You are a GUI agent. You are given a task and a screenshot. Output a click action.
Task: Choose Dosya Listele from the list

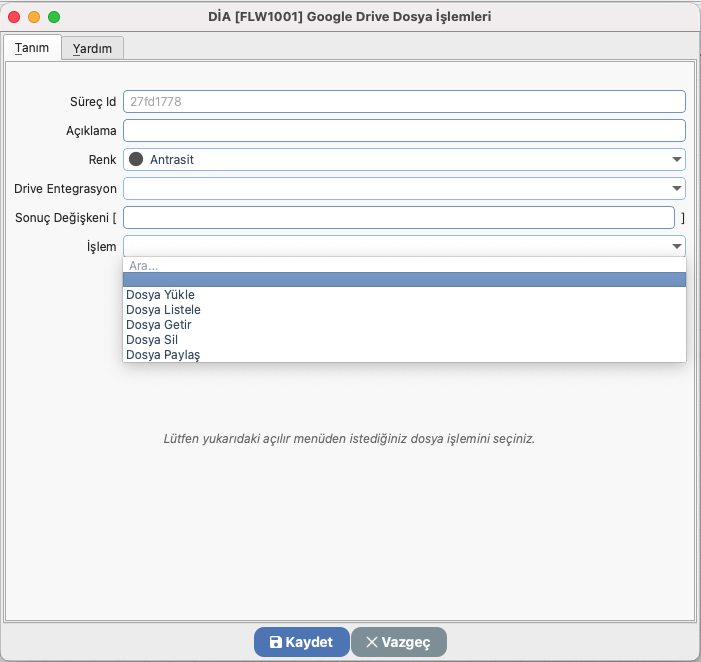[x=163, y=310]
